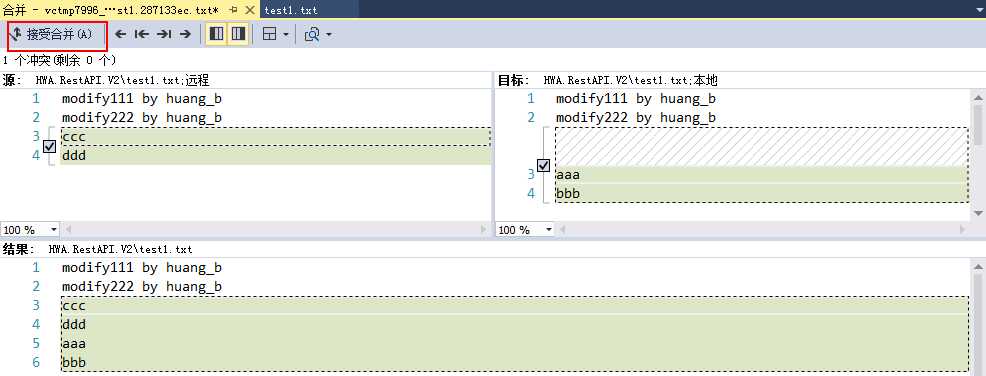This screenshot has width=986, height=376.
Task: Take all target (right) changes icon
Action: click(x=238, y=34)
